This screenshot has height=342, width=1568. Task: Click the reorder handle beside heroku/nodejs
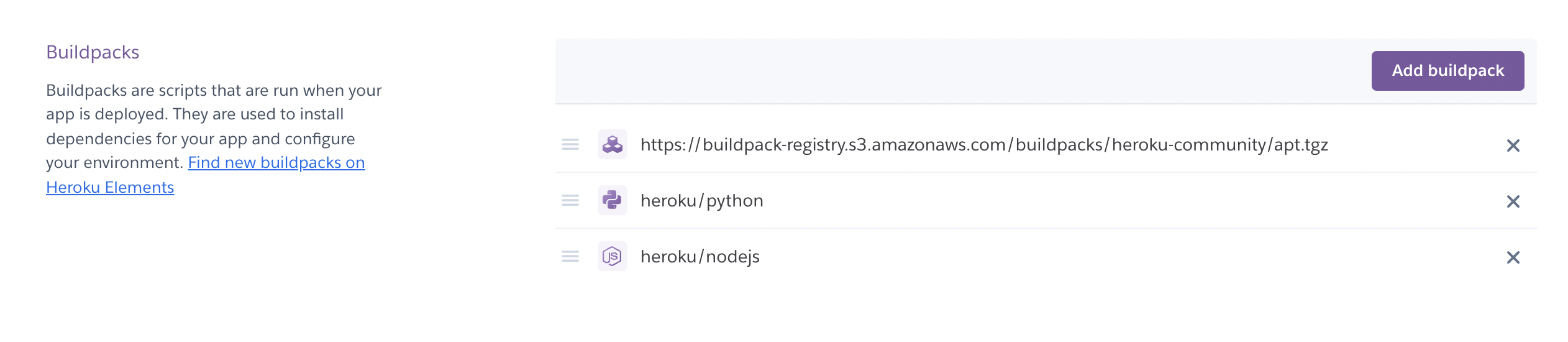[x=570, y=256]
